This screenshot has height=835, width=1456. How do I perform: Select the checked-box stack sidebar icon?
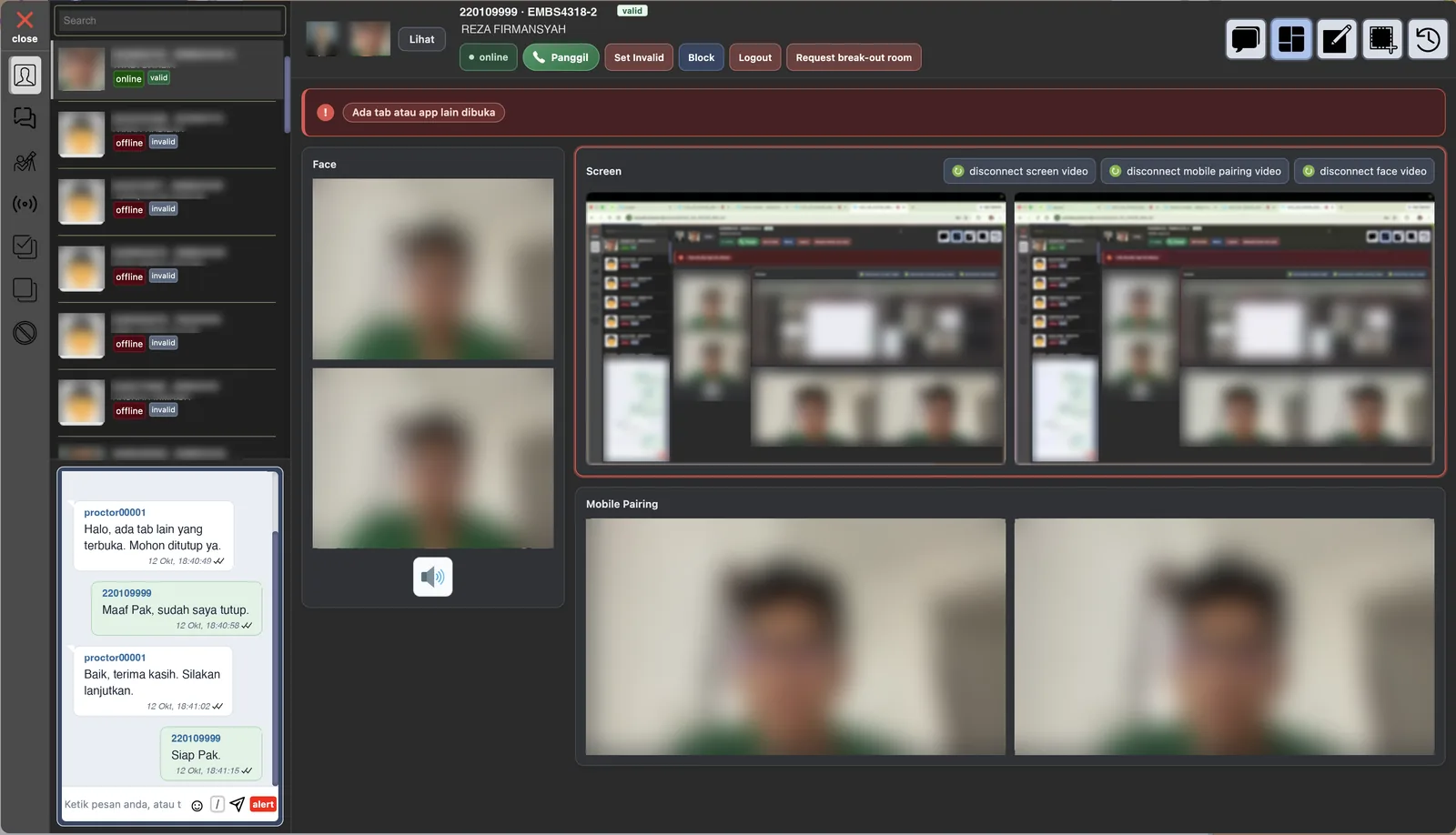(25, 246)
